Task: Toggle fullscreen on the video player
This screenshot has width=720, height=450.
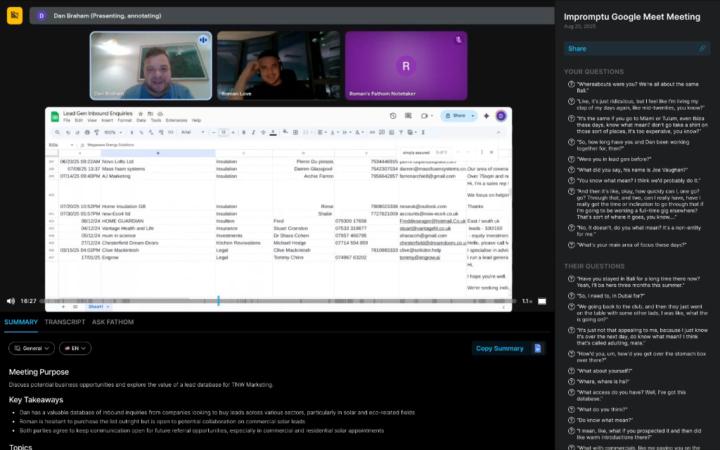Action: 543,300
